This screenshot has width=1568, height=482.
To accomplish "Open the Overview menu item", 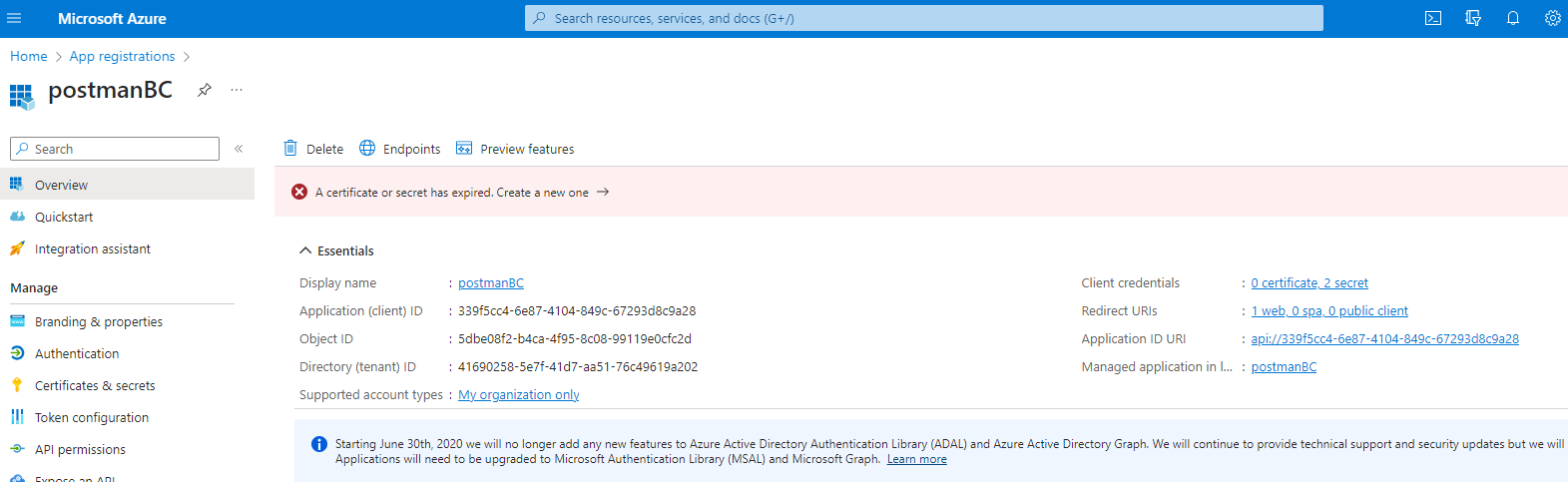I will (x=127, y=184).
